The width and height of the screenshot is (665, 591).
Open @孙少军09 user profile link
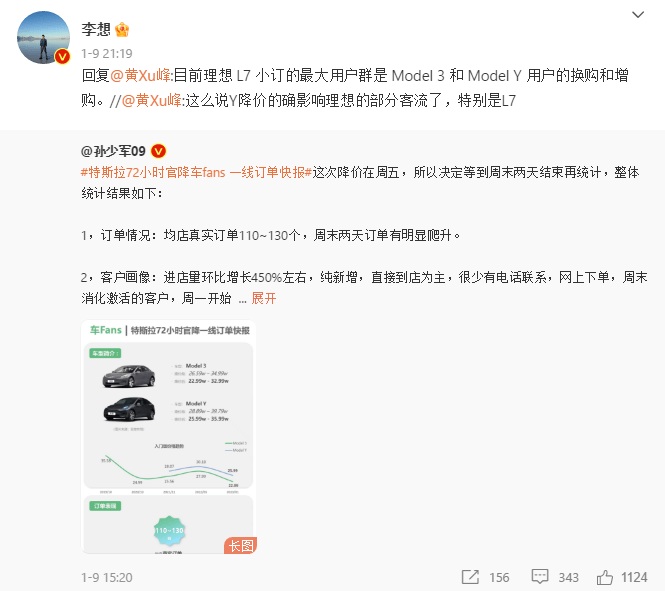[113, 151]
